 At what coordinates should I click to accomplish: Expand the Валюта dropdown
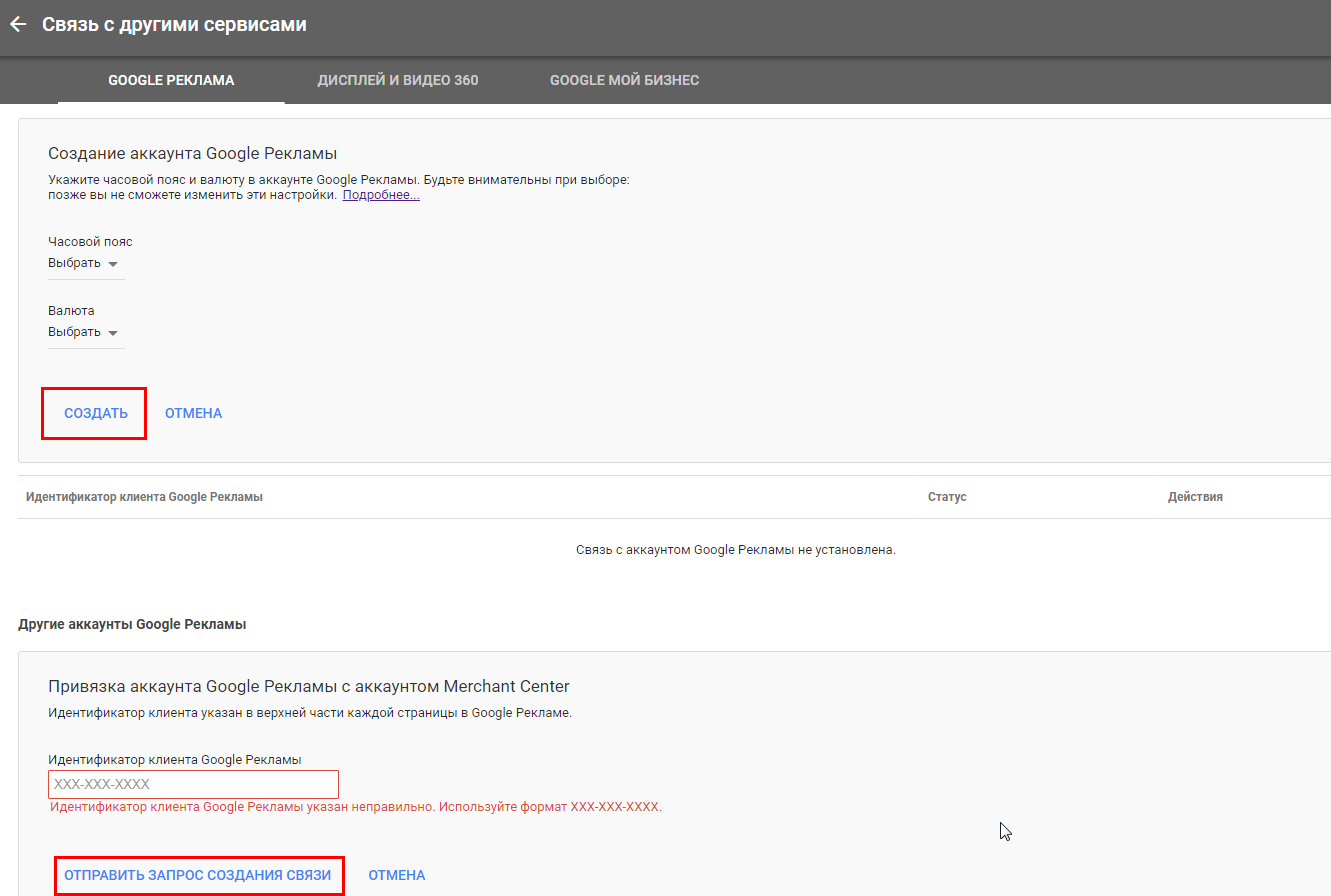(x=86, y=333)
